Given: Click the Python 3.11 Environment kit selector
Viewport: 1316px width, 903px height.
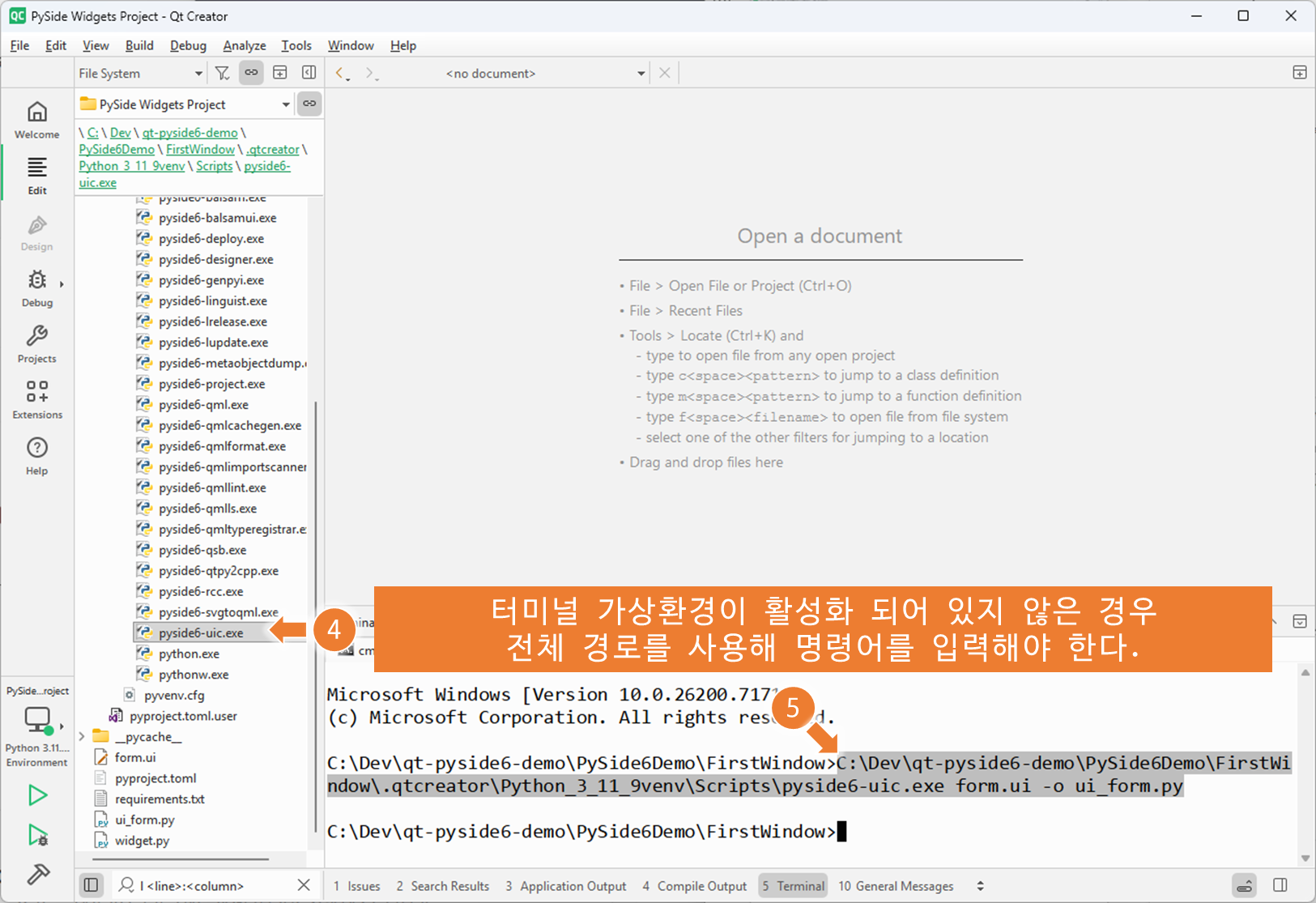Looking at the screenshot, I should pyautogui.click(x=37, y=735).
